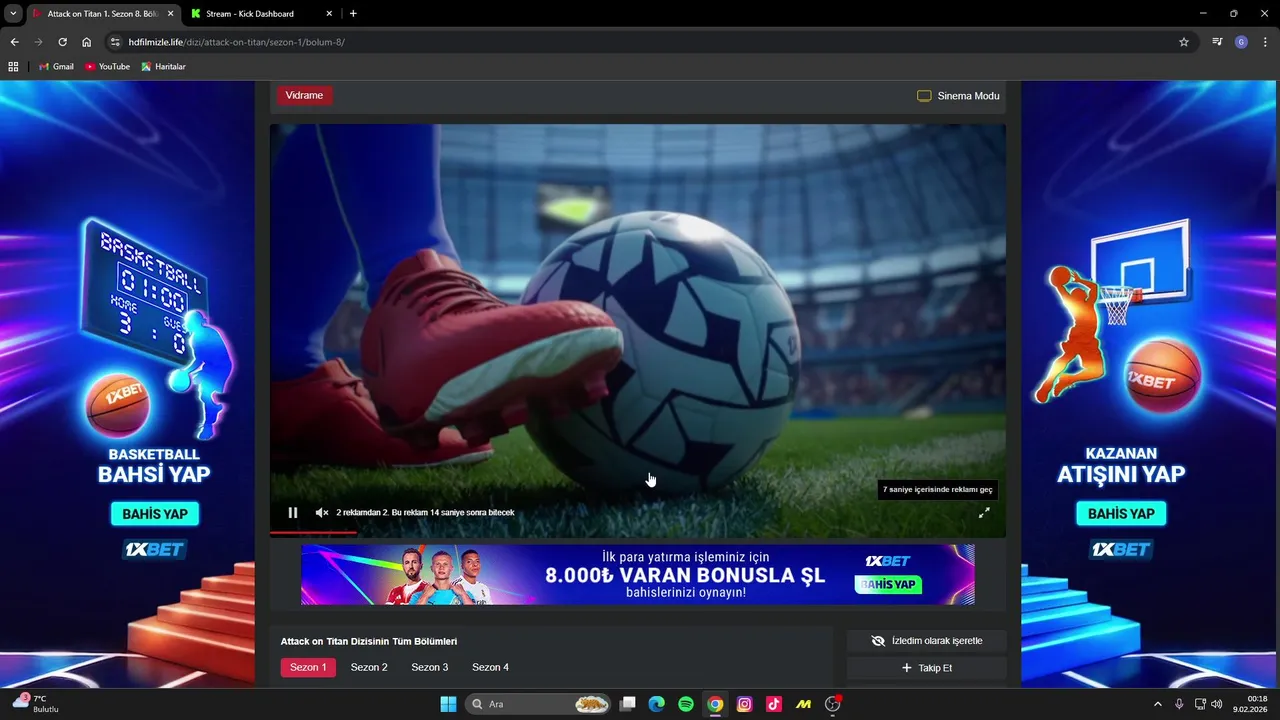The height and width of the screenshot is (720, 1280).
Task: Open the OBS Studio taskbar icon
Action: click(x=833, y=704)
